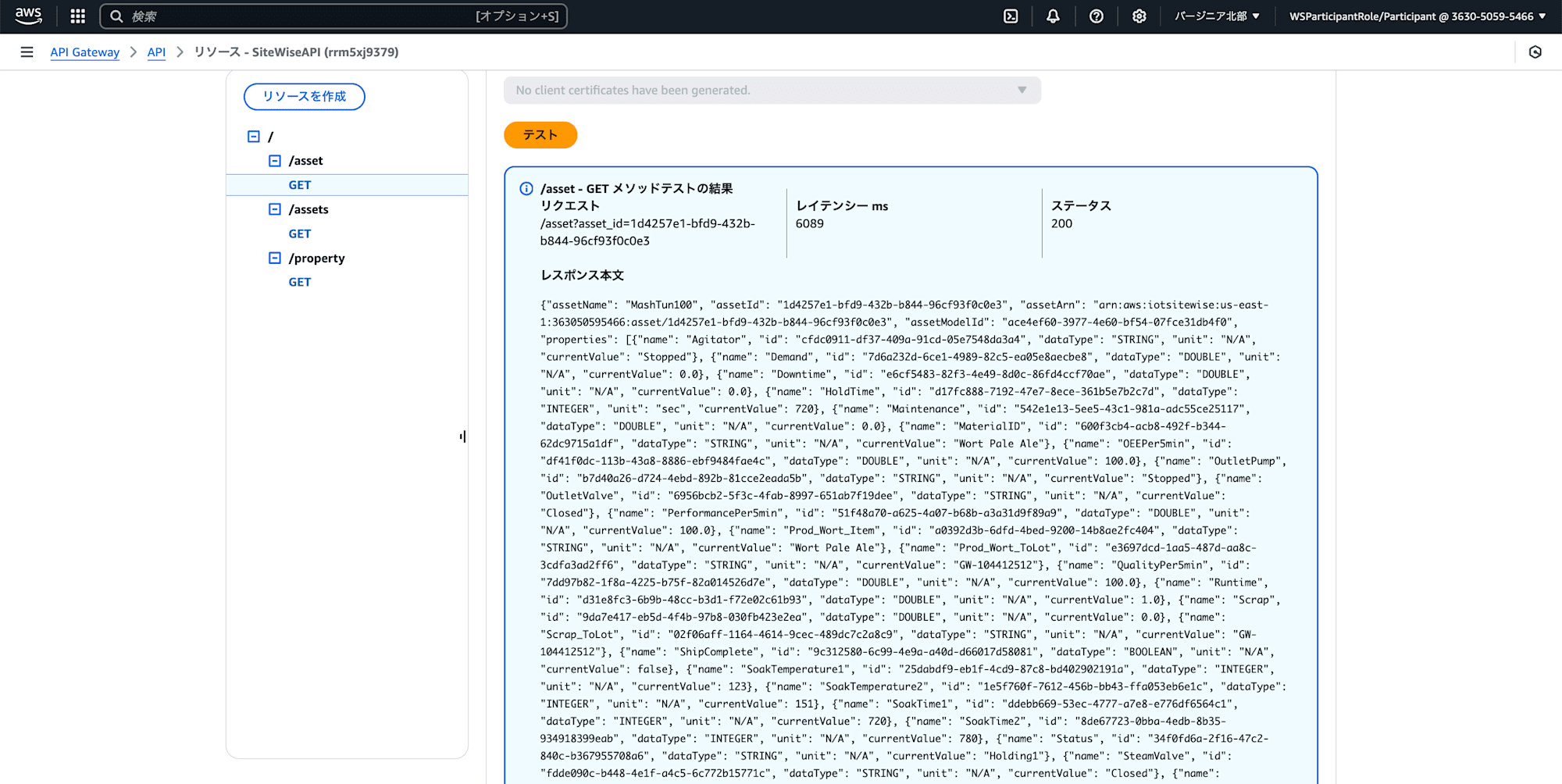Launch the CloudShell terminal icon
1562x784 pixels.
point(1011,16)
